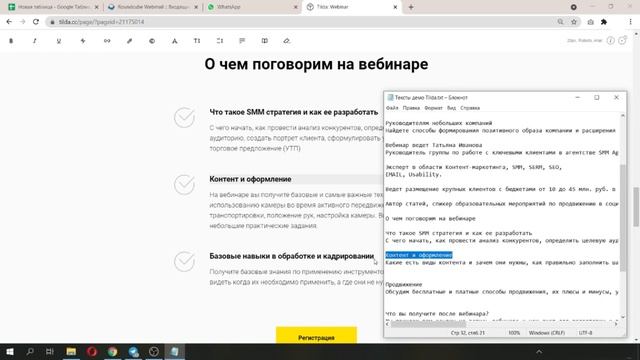Open the Формат menu in Notepad

pos(433,108)
